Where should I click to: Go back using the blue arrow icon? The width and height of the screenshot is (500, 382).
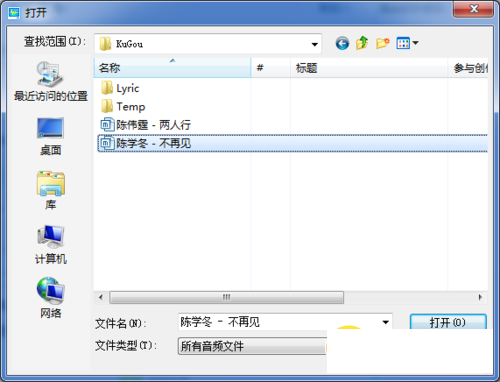(342, 43)
